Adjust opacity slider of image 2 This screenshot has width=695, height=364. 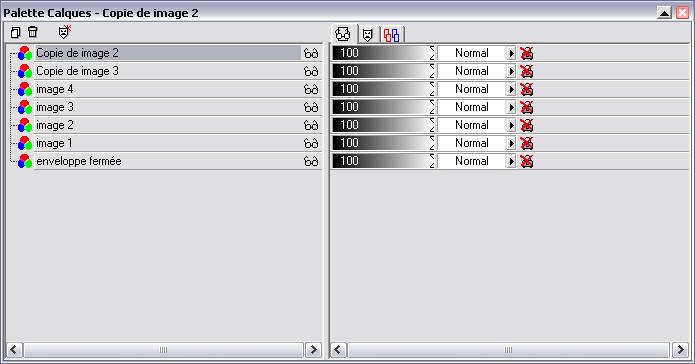click(x=384, y=125)
